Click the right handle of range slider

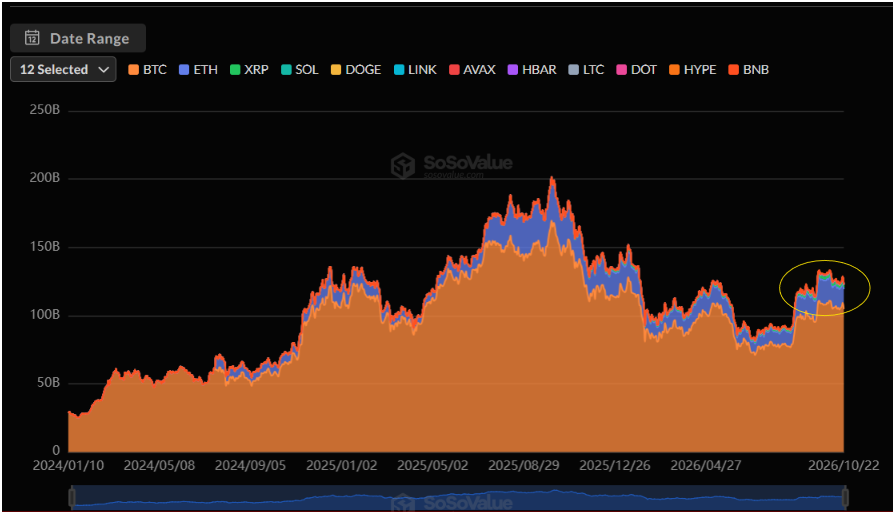845,497
